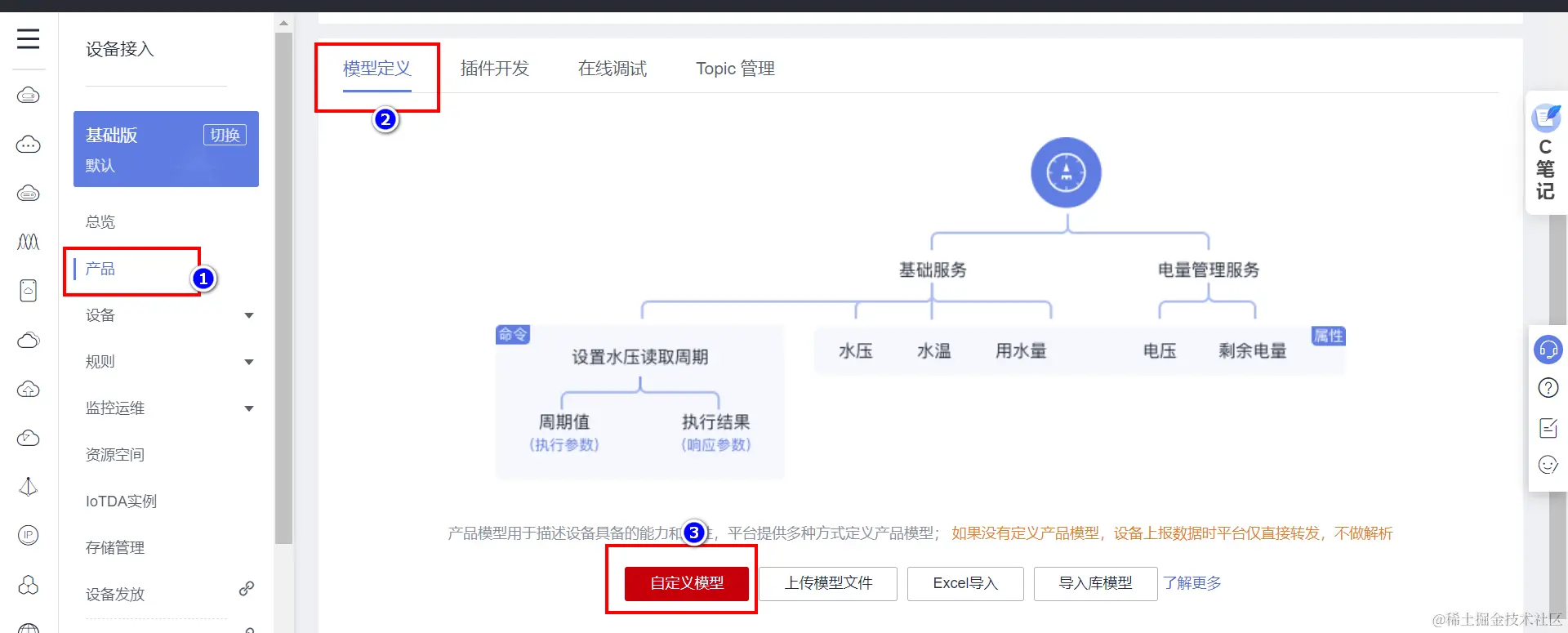
Task: Click the Excel导入 button
Action: [x=965, y=583]
